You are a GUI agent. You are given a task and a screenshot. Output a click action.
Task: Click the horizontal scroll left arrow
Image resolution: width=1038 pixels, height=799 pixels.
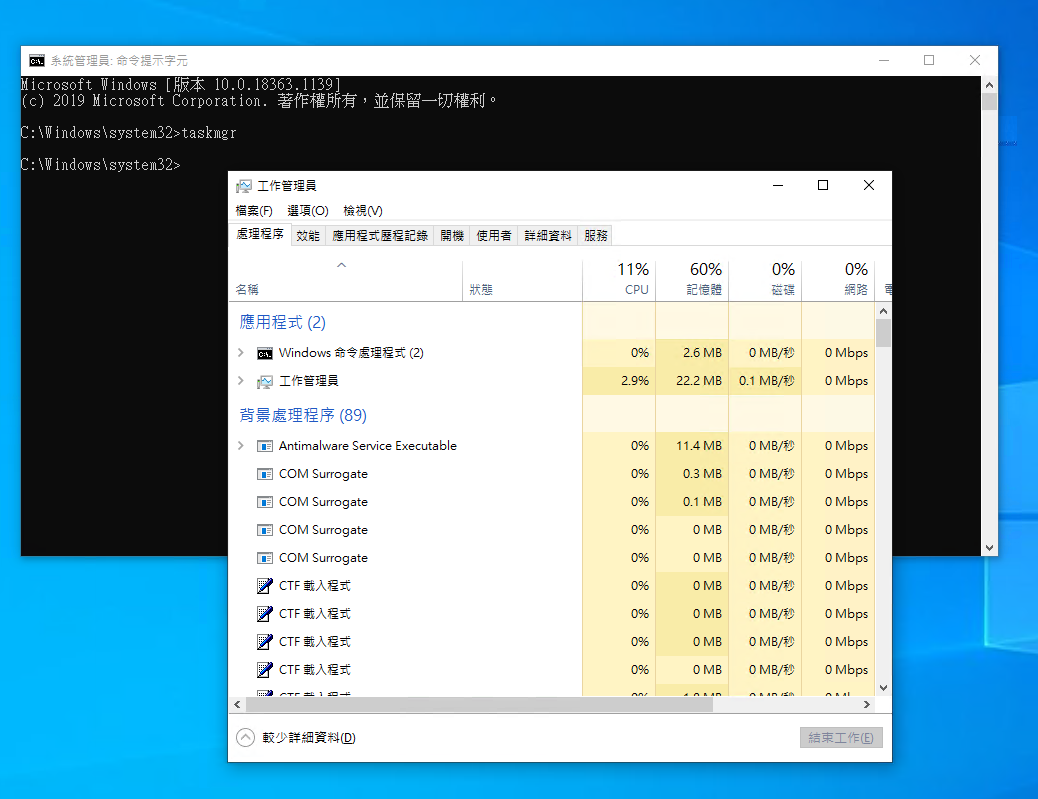237,705
